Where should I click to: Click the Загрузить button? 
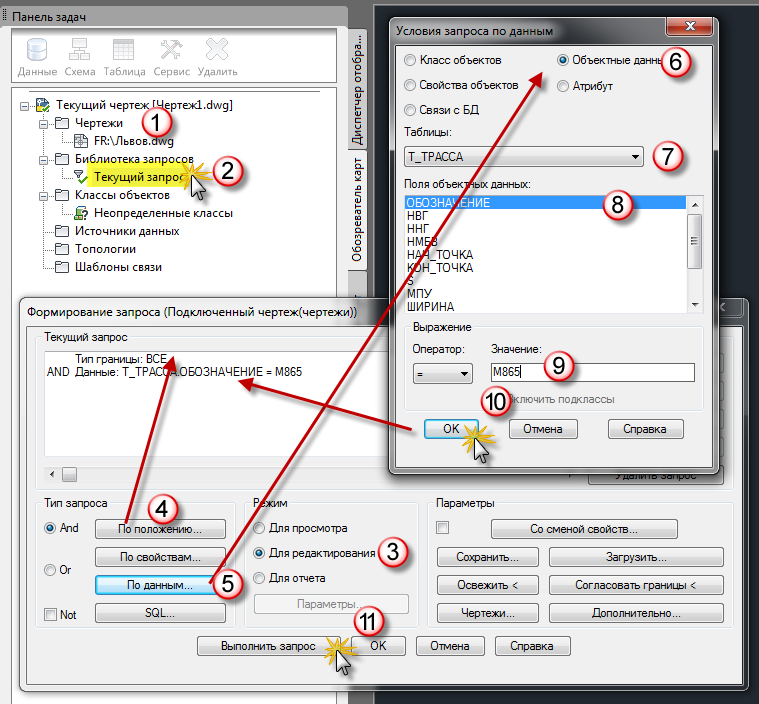(636, 557)
